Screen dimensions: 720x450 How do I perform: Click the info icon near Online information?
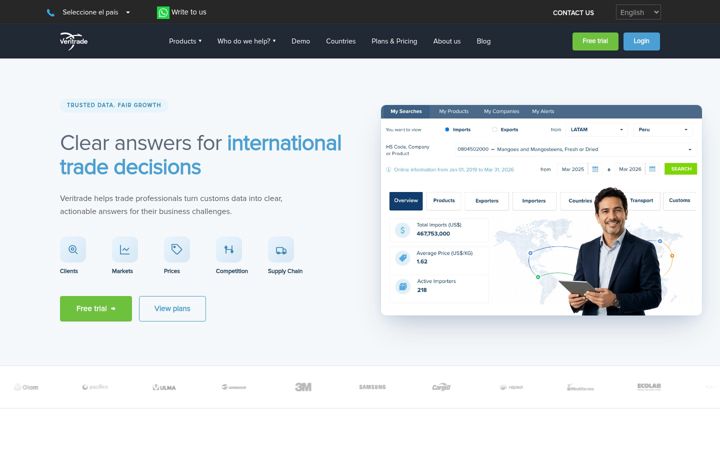pyautogui.click(x=388, y=169)
